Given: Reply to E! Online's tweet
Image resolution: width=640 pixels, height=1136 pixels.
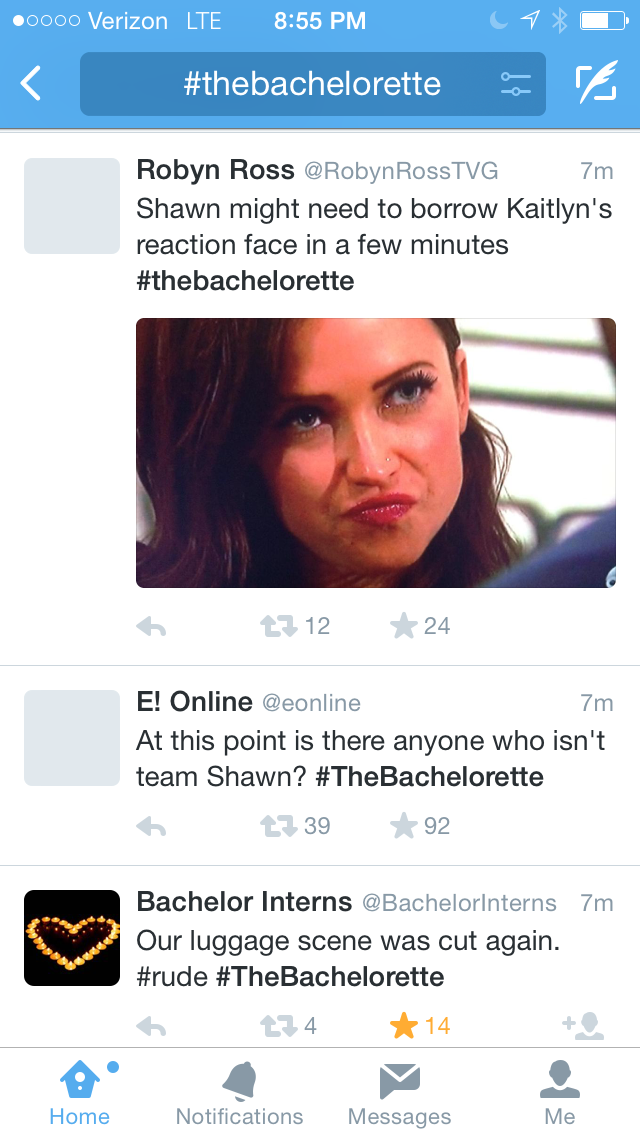Looking at the screenshot, I should [151, 827].
